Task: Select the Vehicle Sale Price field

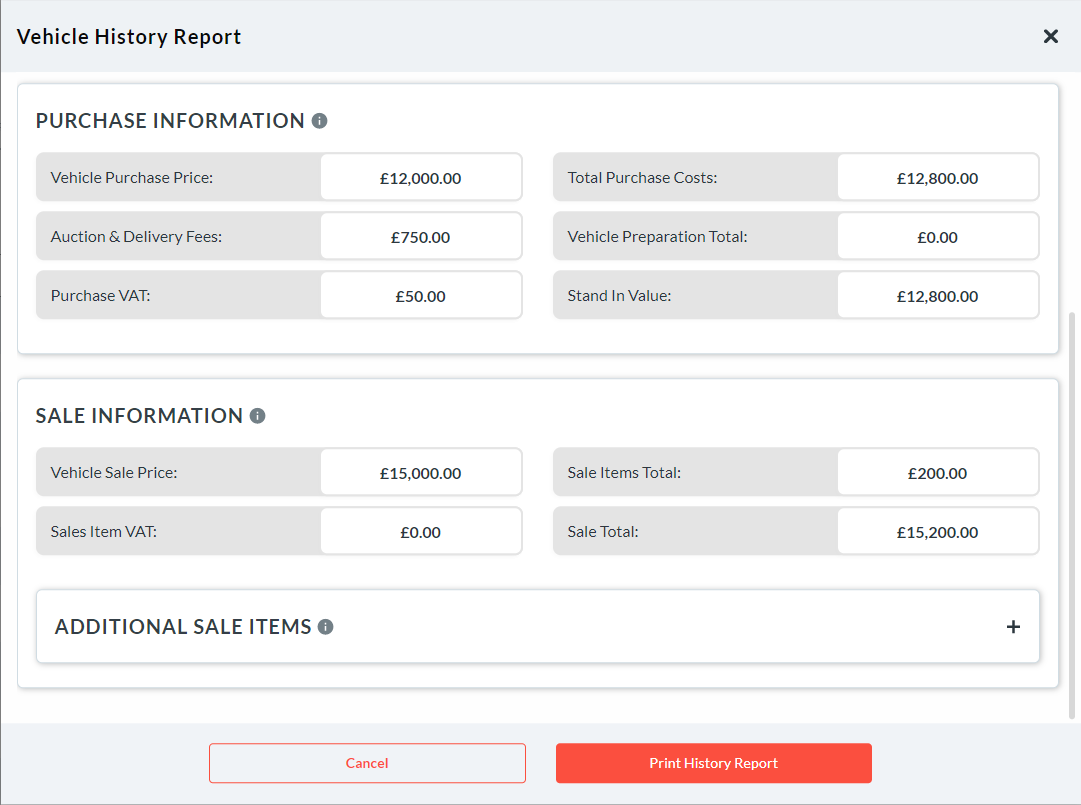Action: click(x=420, y=473)
